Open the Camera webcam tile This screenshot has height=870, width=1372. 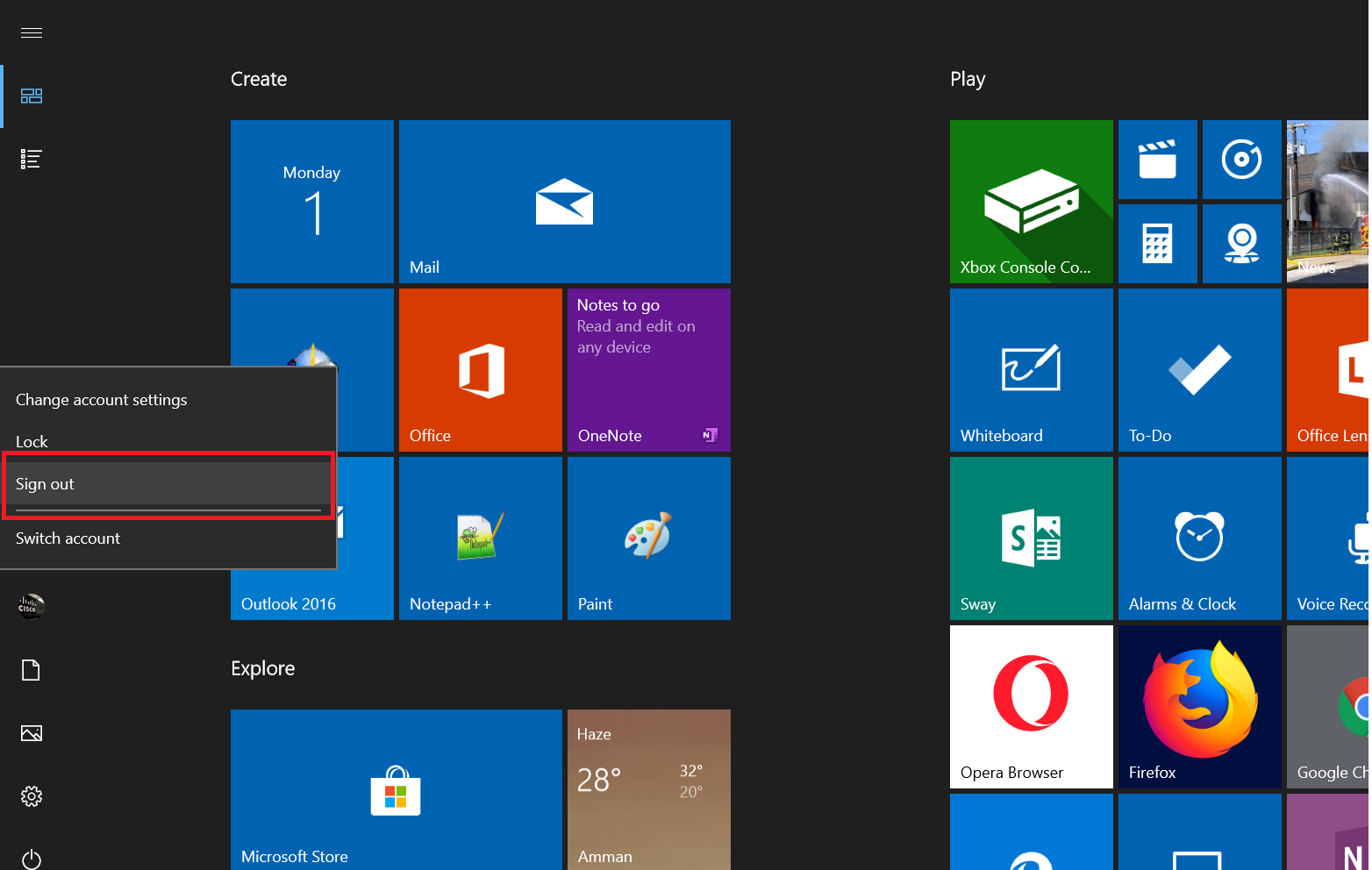pos(1242,244)
